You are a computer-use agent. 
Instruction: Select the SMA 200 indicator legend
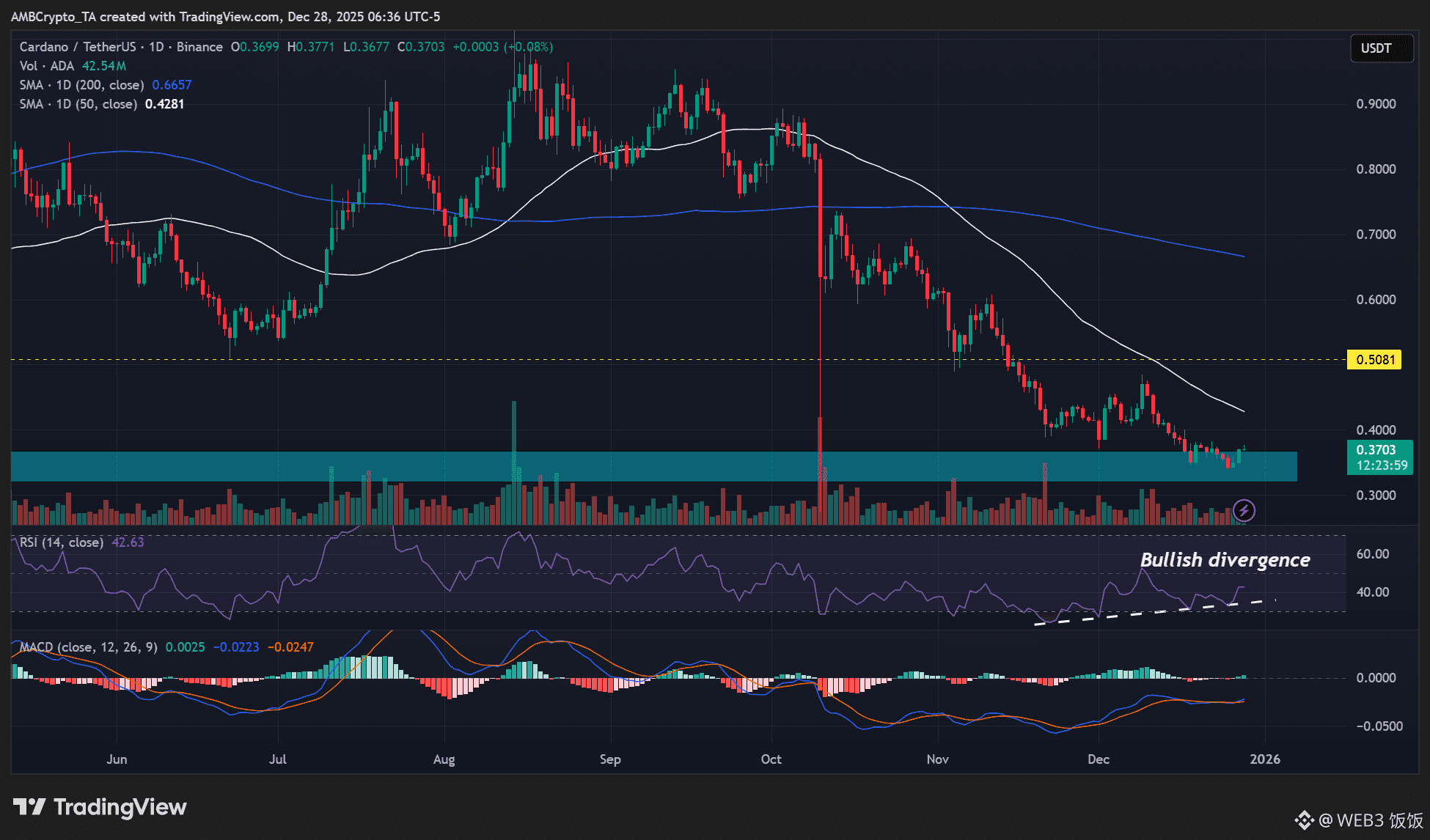[82, 85]
